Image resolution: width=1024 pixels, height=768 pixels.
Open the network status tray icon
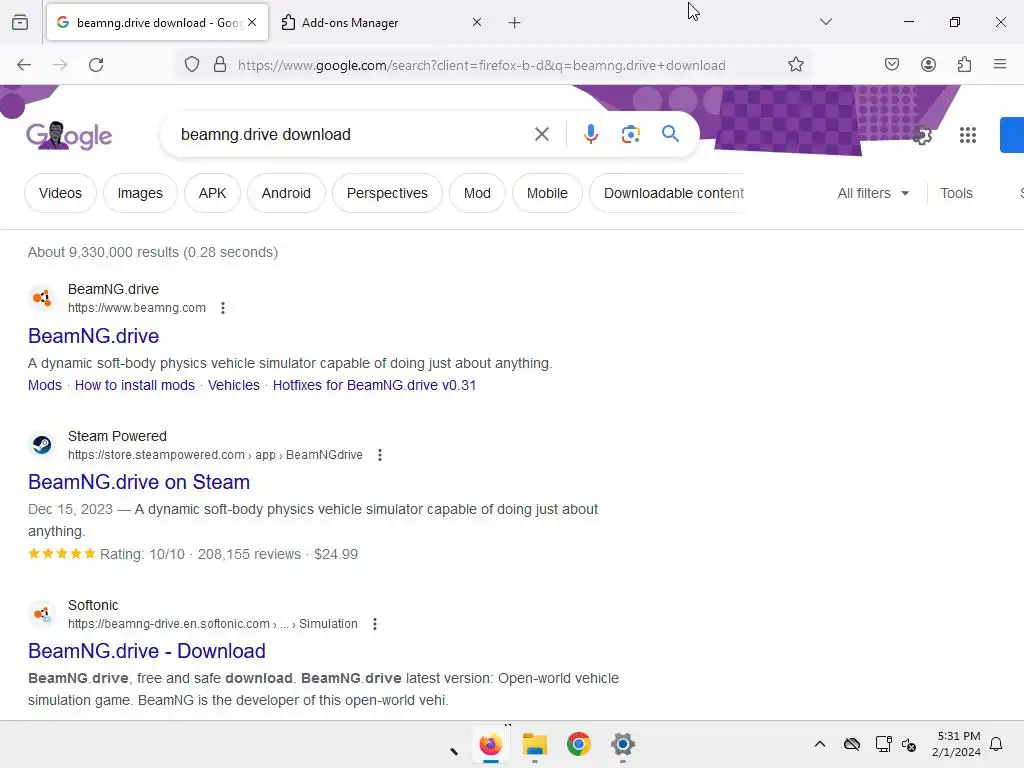click(x=883, y=744)
